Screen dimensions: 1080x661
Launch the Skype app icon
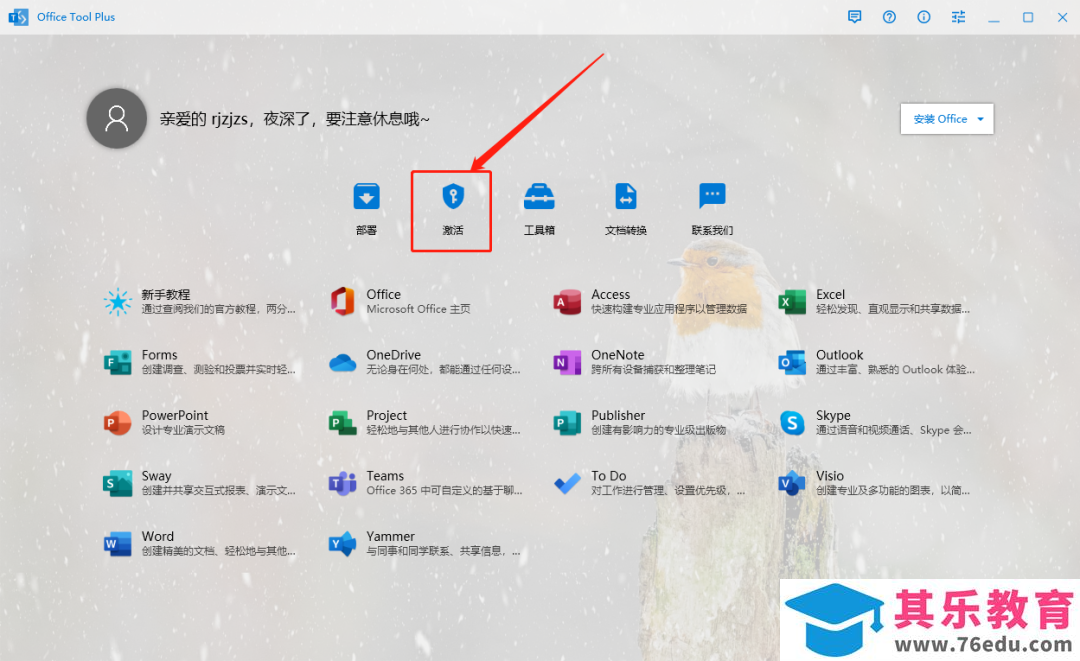tap(792, 423)
